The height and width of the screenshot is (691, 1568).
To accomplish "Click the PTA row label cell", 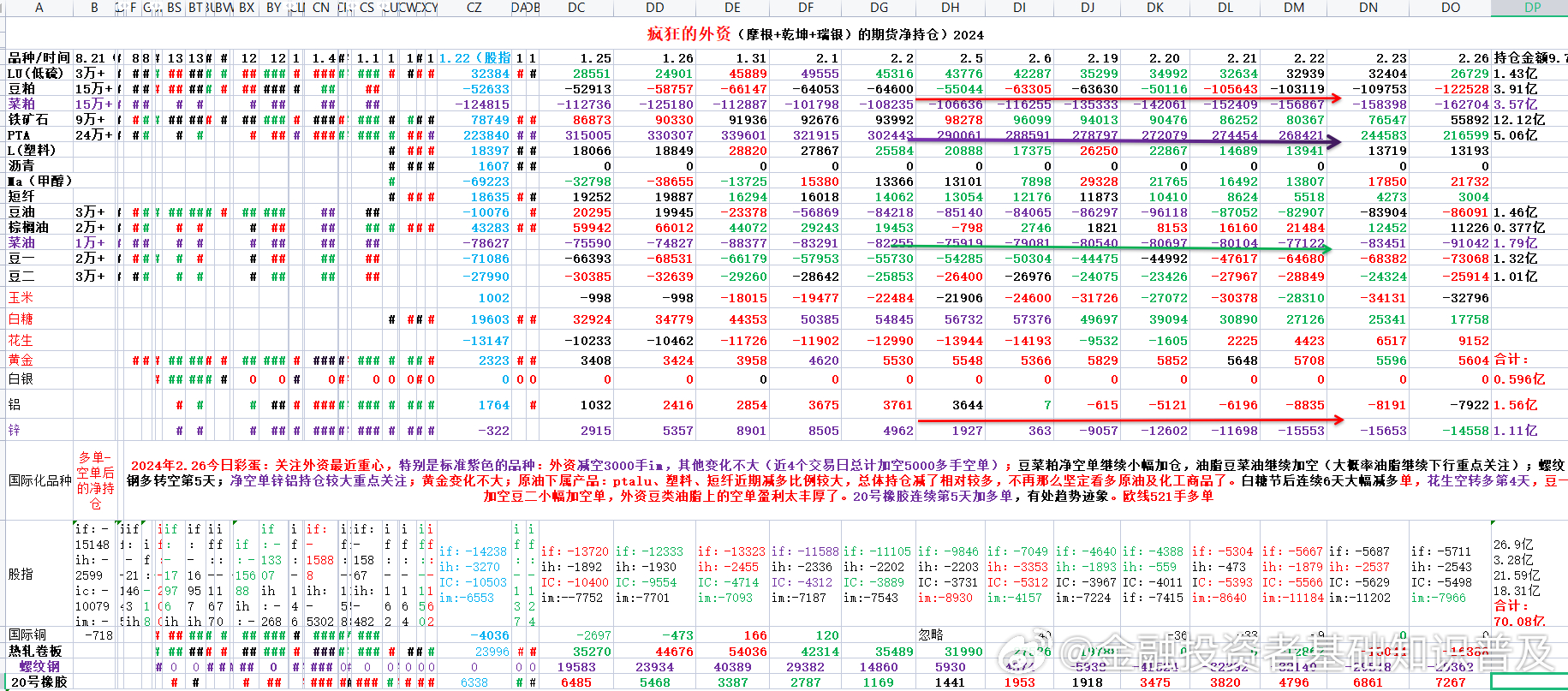I will pos(20,135).
